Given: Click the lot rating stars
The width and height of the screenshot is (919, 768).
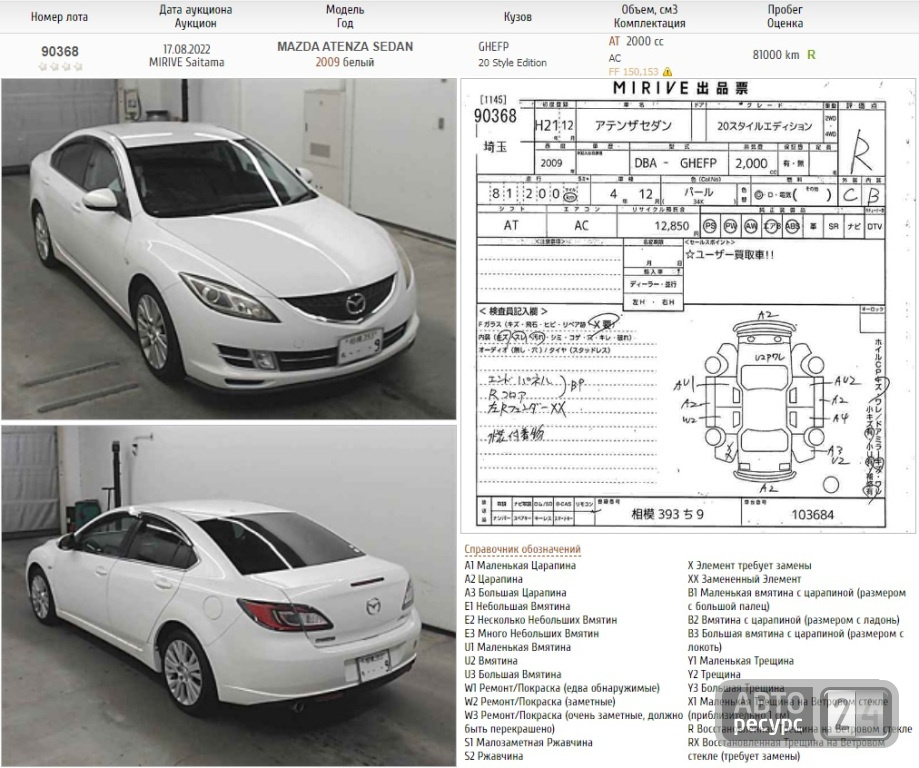Looking at the screenshot, I should [x=60, y=67].
